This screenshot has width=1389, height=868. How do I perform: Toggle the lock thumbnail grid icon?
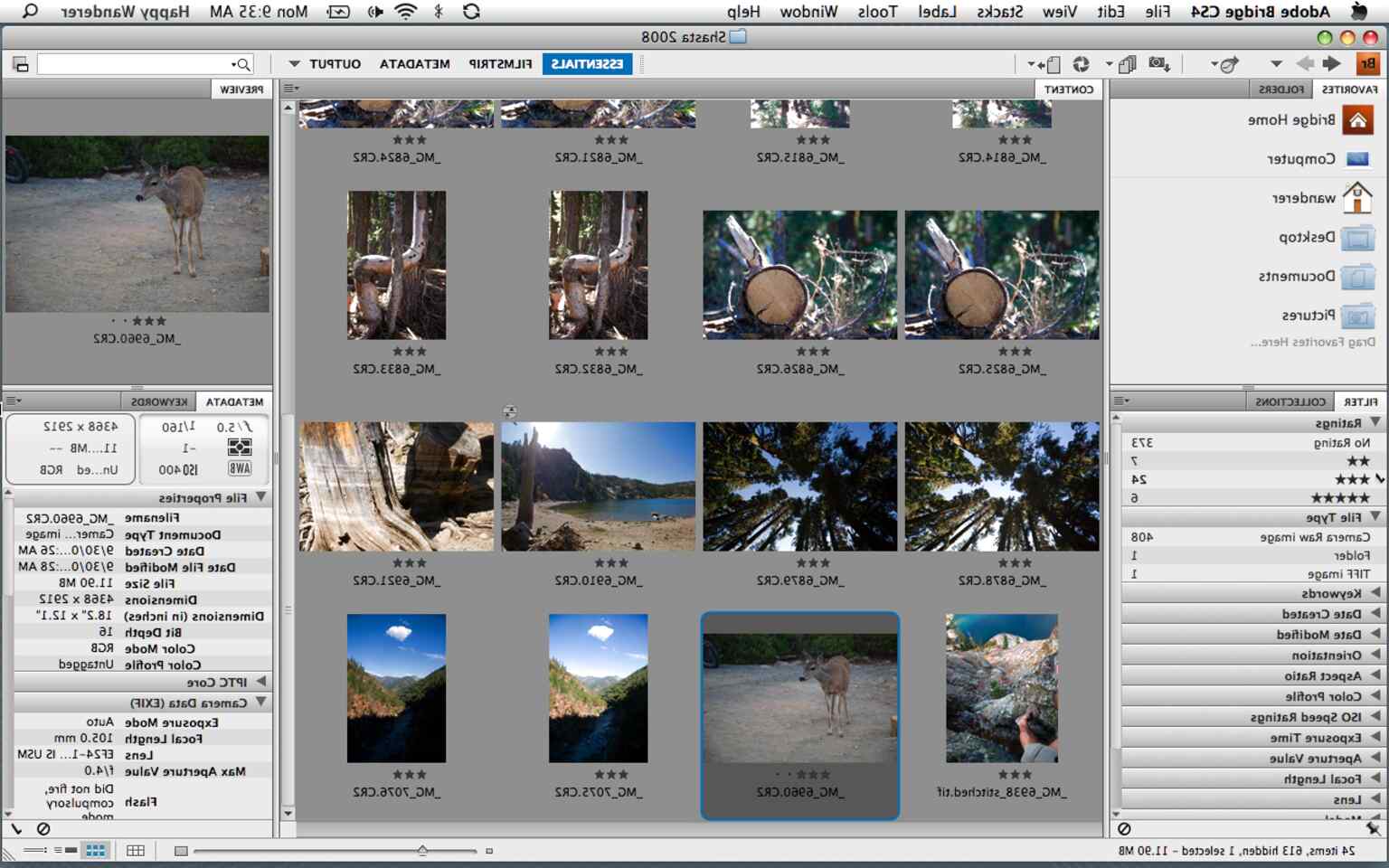click(x=136, y=850)
